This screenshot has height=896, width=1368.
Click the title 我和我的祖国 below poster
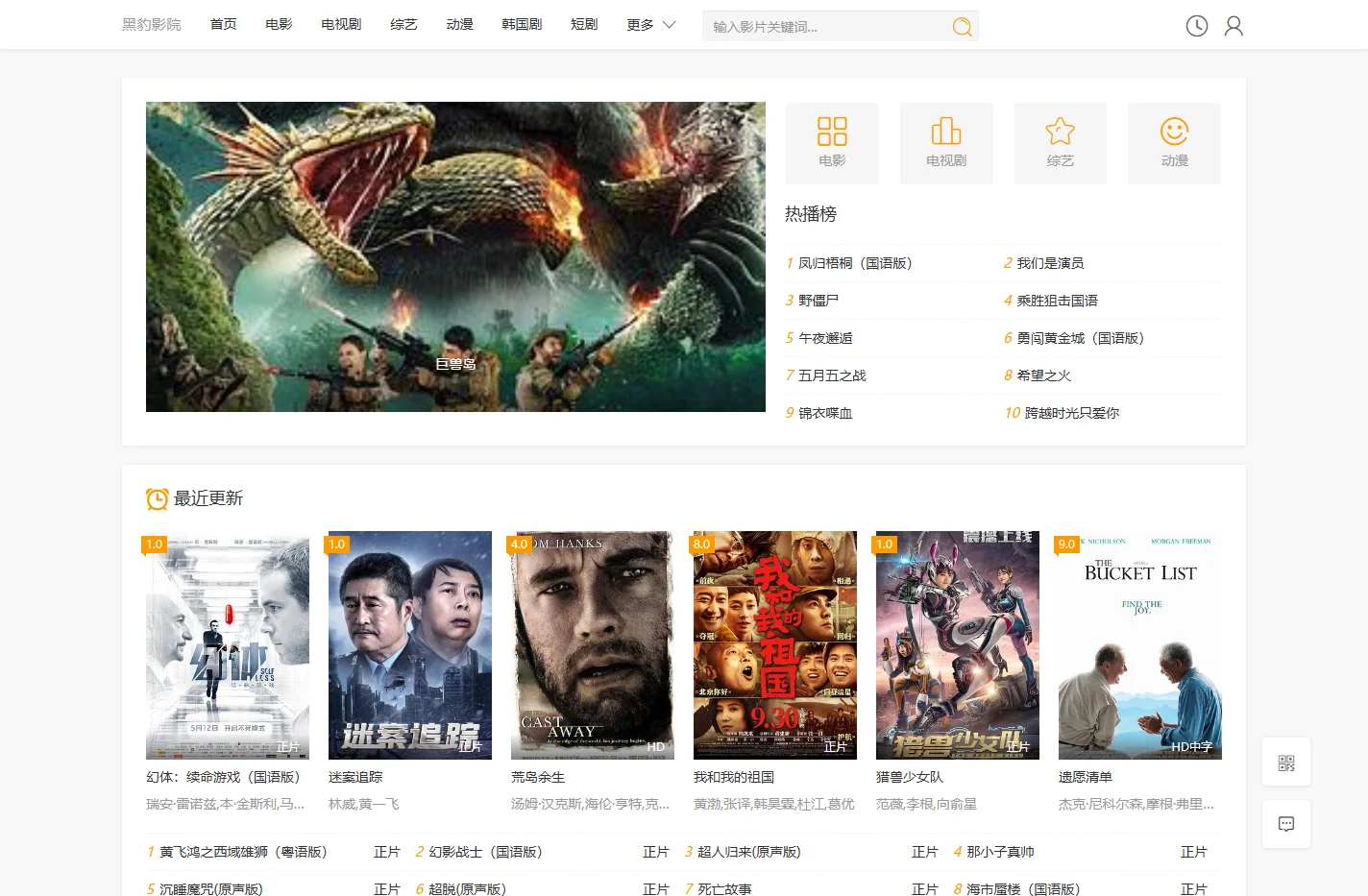click(734, 777)
